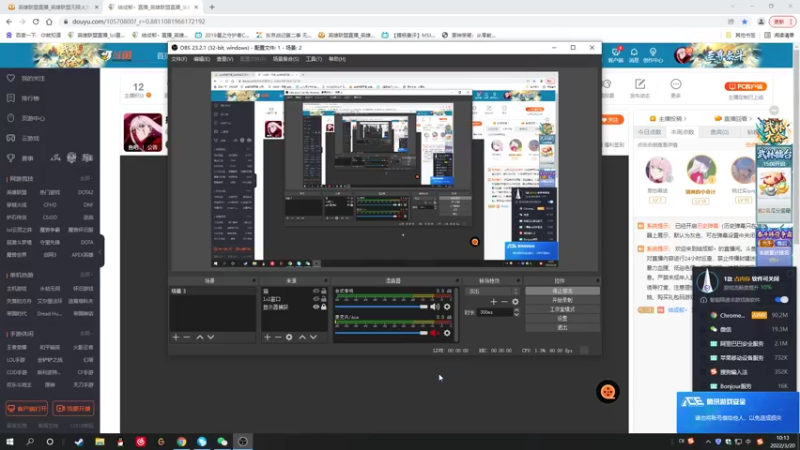Open 麦克风/Aux settings gear in mixer

pyautogui.click(x=447, y=333)
